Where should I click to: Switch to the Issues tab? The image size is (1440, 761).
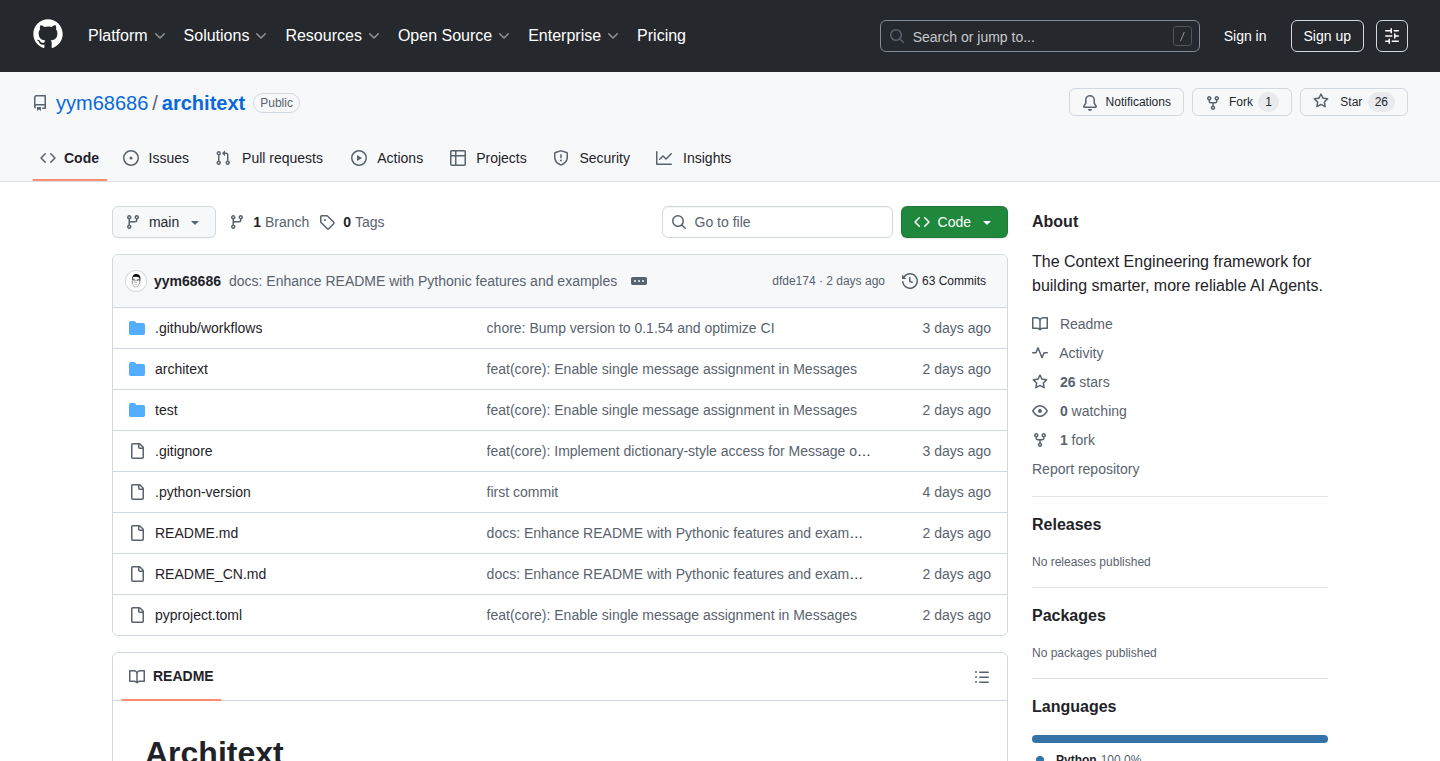(x=156, y=158)
